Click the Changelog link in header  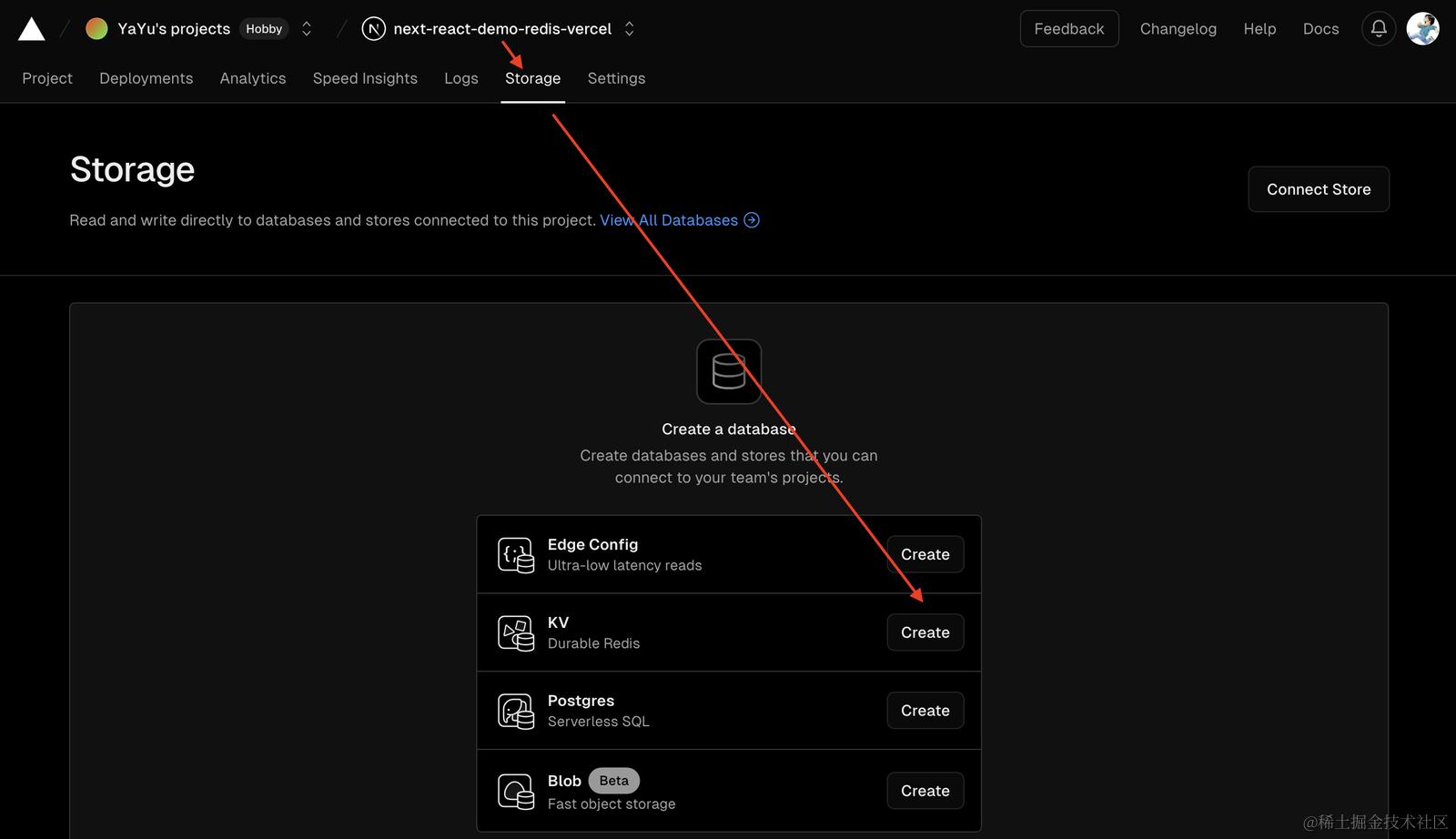tap(1178, 29)
